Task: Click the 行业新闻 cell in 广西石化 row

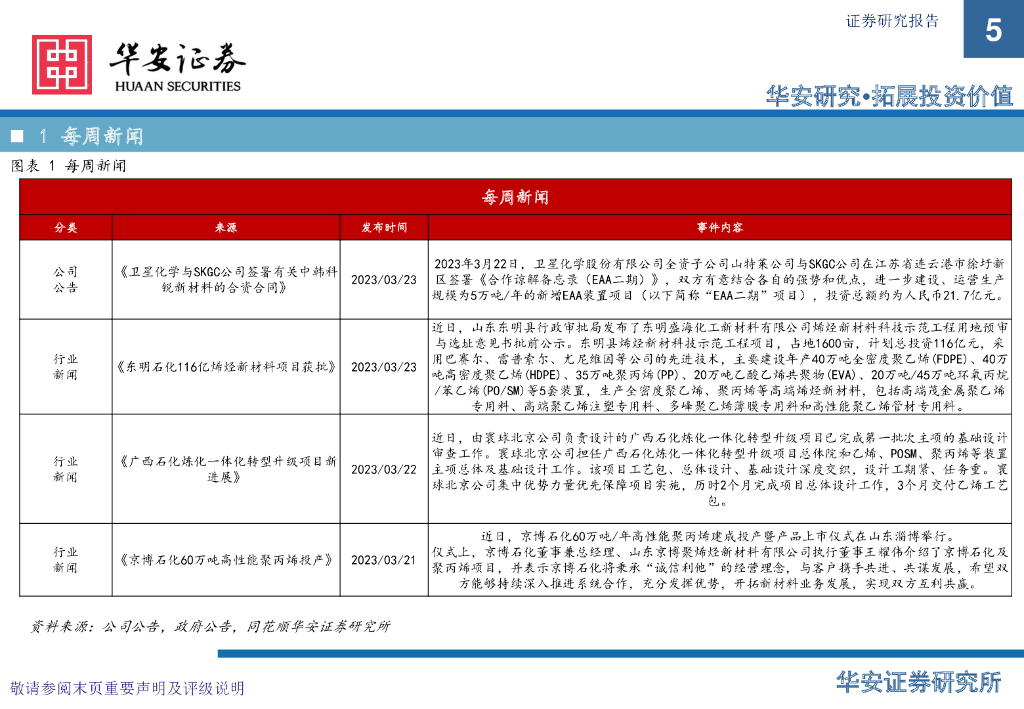Action: coord(66,469)
